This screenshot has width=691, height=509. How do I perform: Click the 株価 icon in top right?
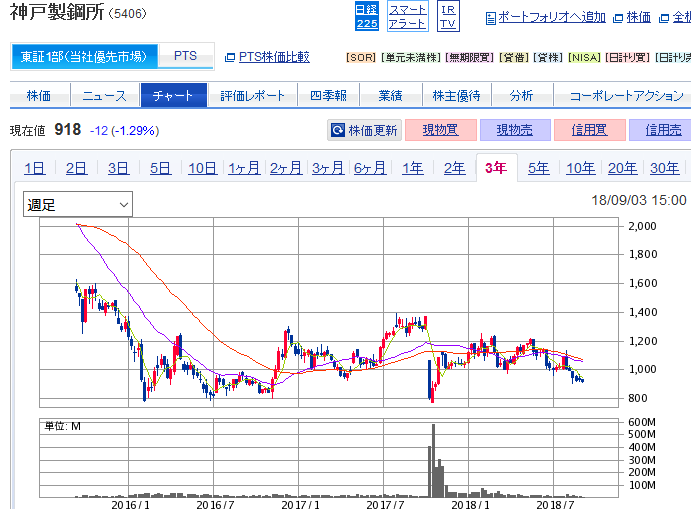(x=618, y=18)
